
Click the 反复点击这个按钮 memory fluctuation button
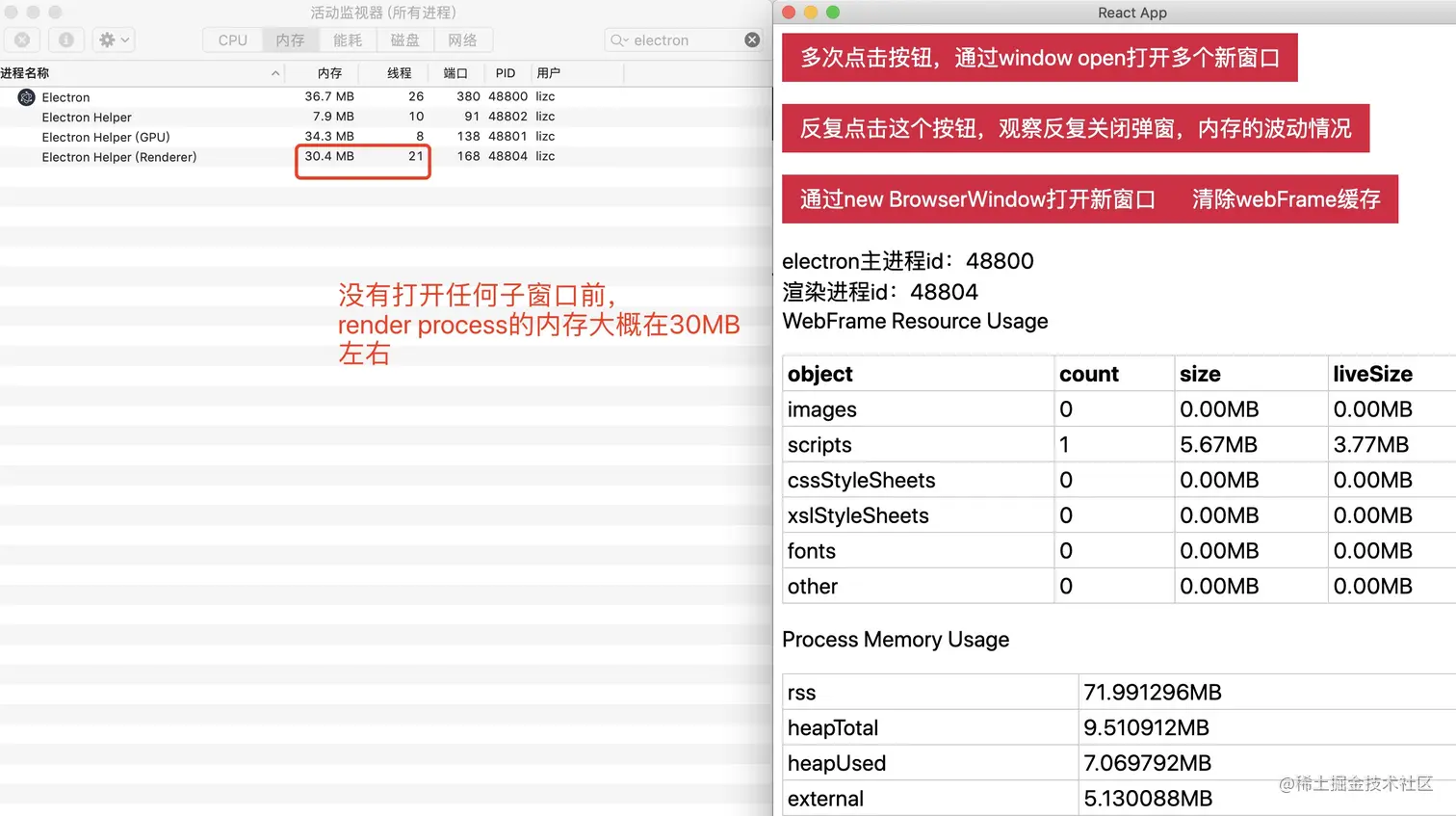(x=1076, y=128)
